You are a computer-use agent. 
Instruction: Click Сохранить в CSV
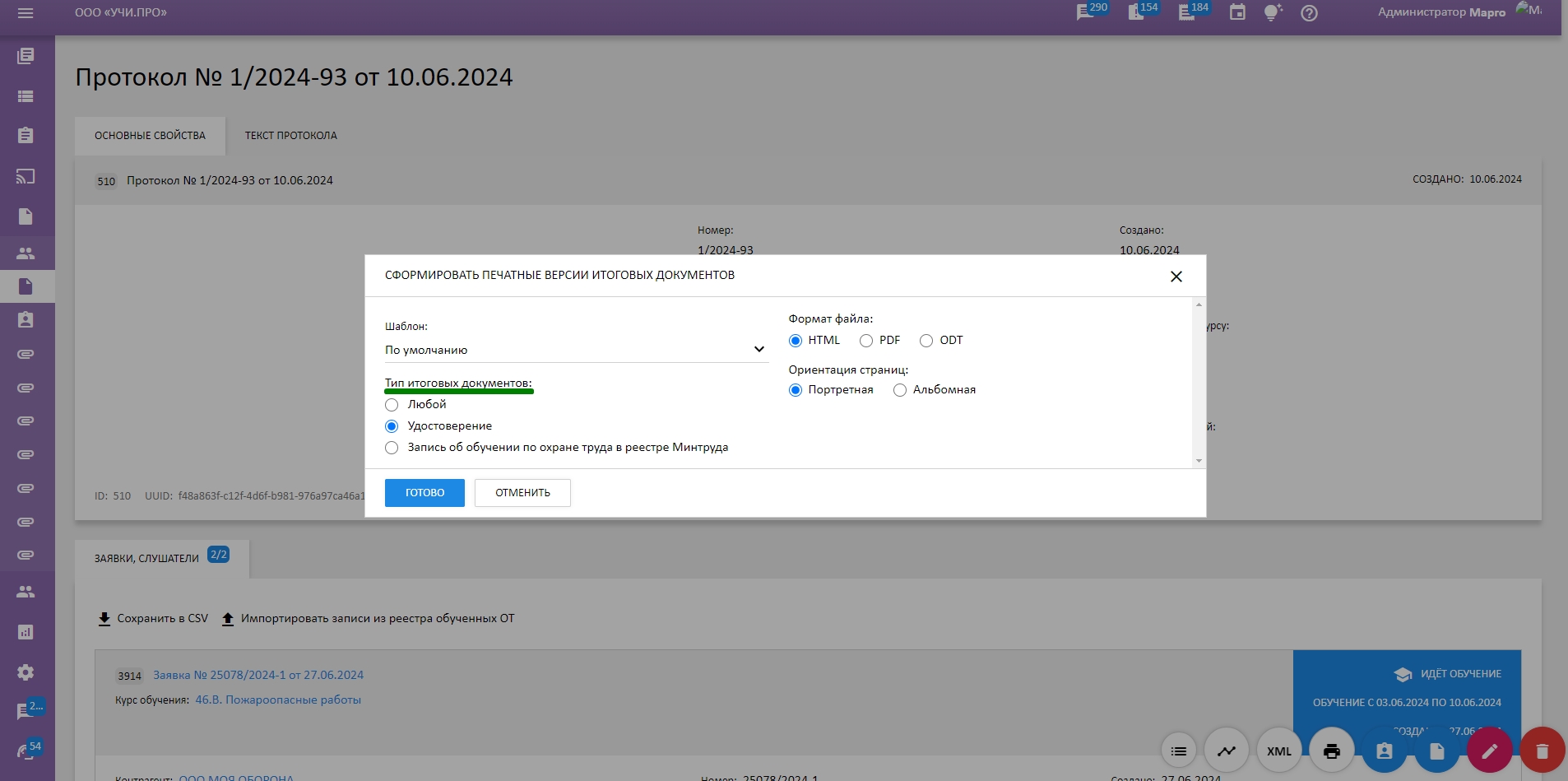pyautogui.click(x=153, y=619)
